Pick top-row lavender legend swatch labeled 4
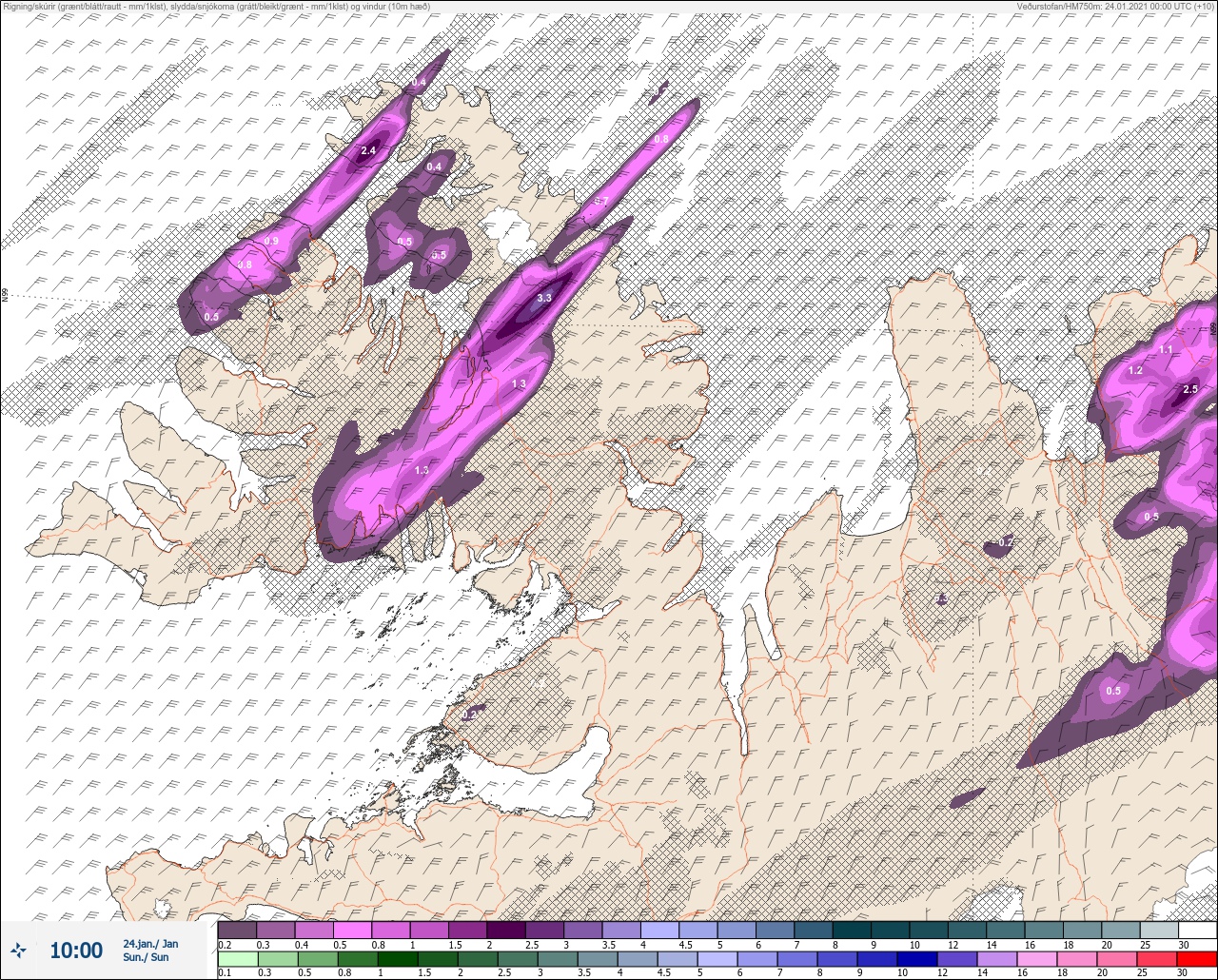Viewport: 1218px width, 980px height. point(659,930)
